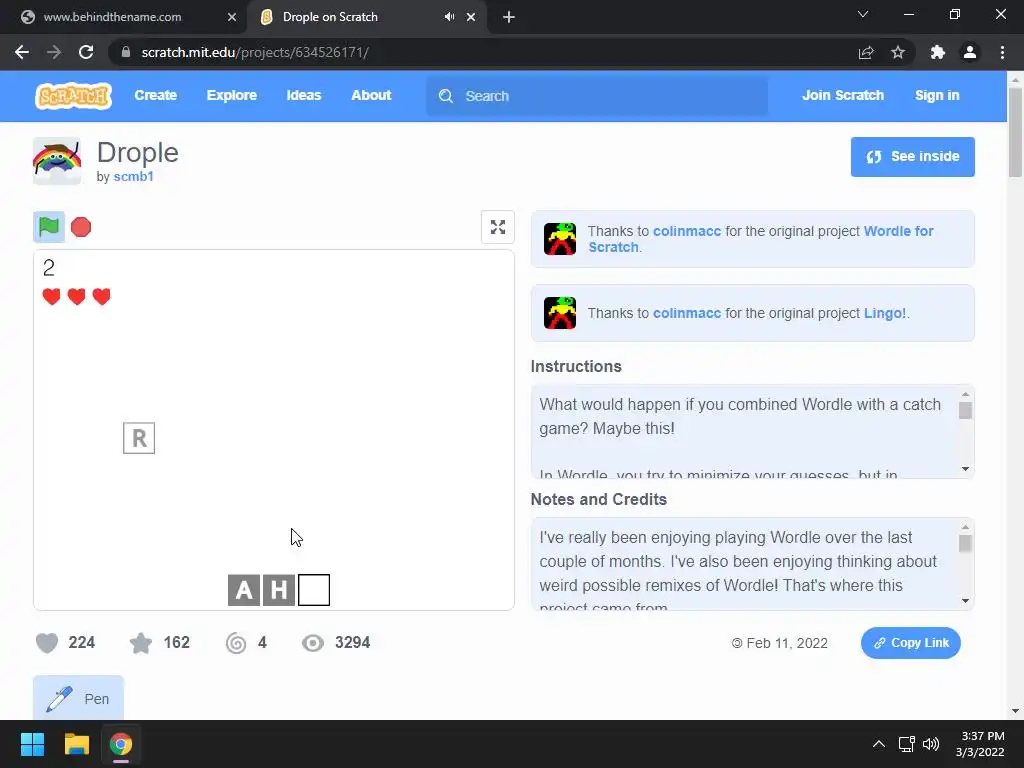Click the site lock icon
Image resolution: width=1024 pixels, height=768 pixels.
tap(126, 52)
